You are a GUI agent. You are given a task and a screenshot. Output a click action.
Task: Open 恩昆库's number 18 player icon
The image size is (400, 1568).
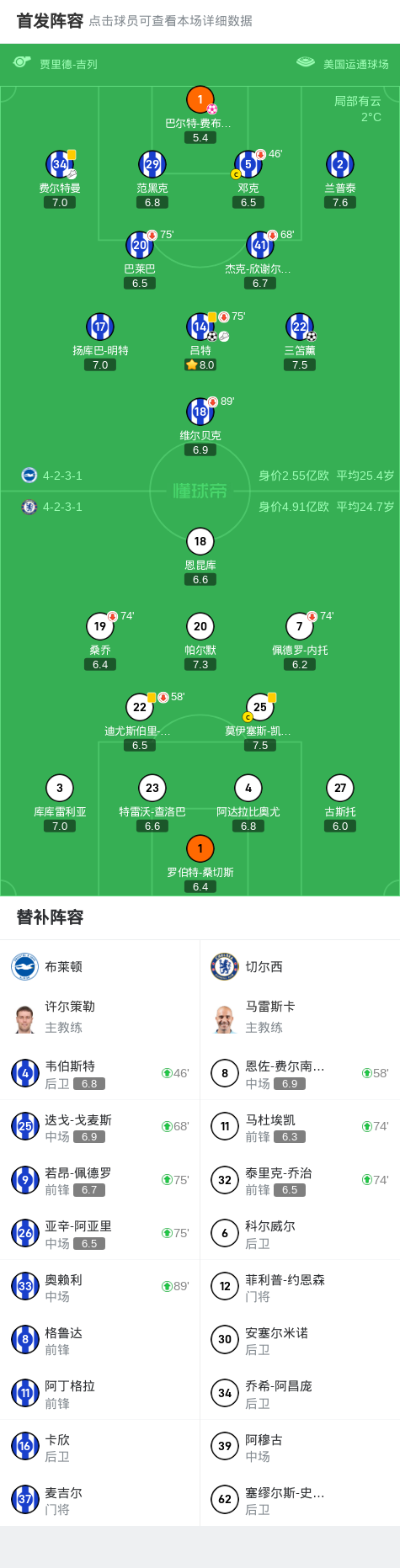[x=200, y=541]
